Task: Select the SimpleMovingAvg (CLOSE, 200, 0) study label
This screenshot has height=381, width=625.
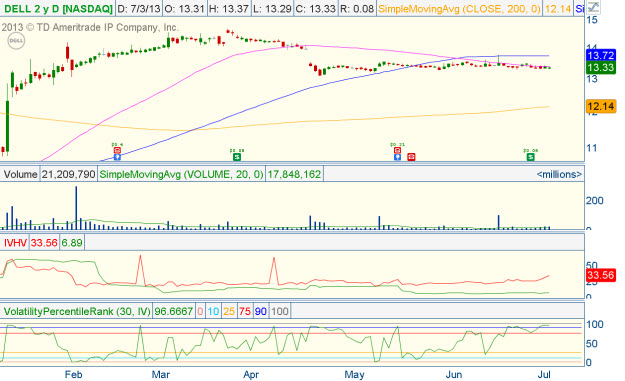Action: [459, 8]
